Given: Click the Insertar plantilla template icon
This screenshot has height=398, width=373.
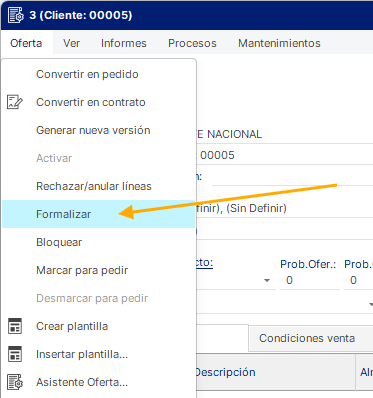Looking at the screenshot, I should tap(15, 354).
